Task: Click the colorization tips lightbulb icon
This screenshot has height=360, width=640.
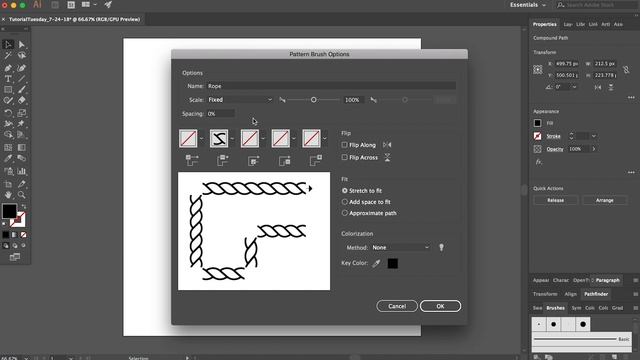Action: (x=441, y=247)
